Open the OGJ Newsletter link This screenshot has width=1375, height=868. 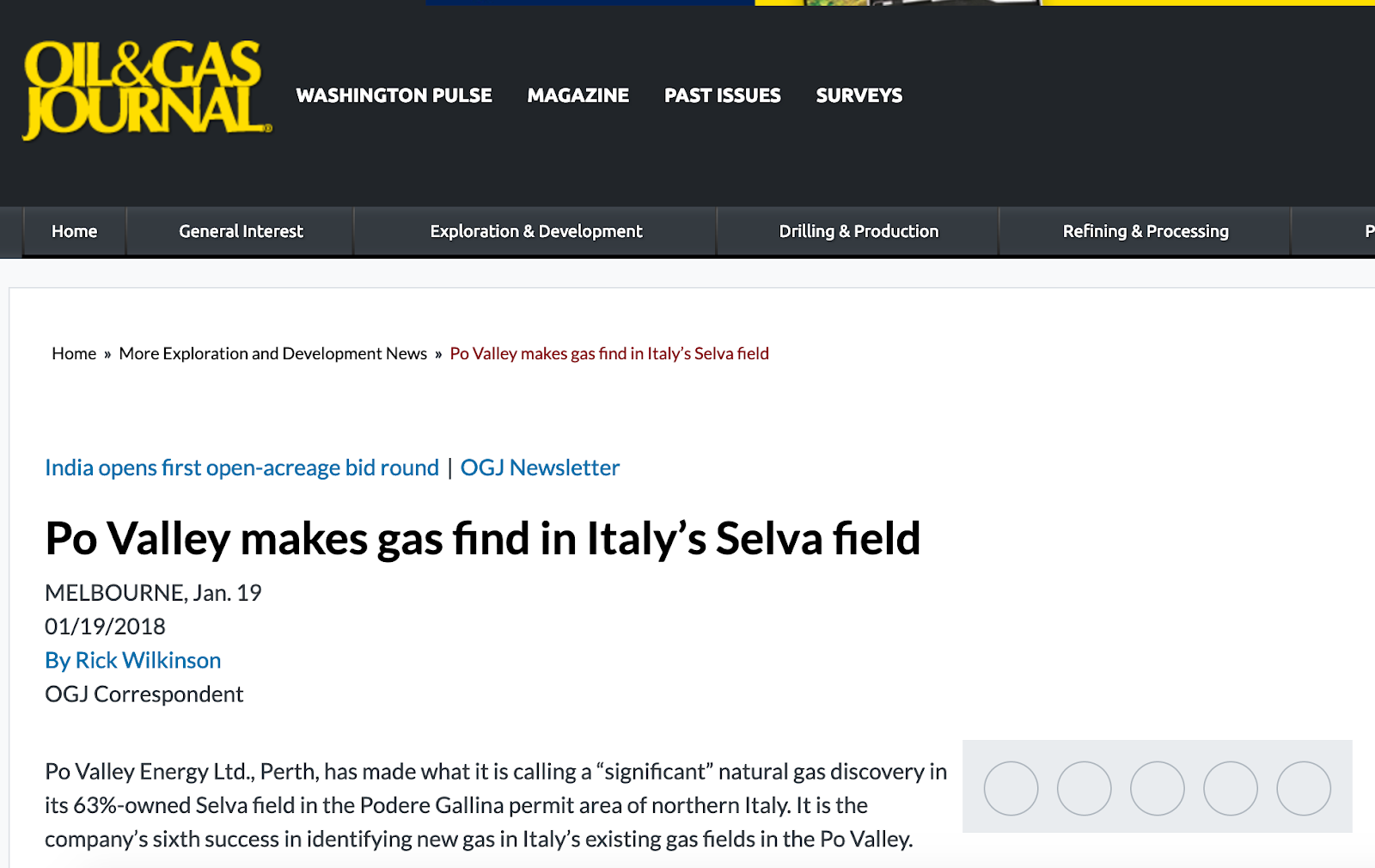(x=540, y=468)
